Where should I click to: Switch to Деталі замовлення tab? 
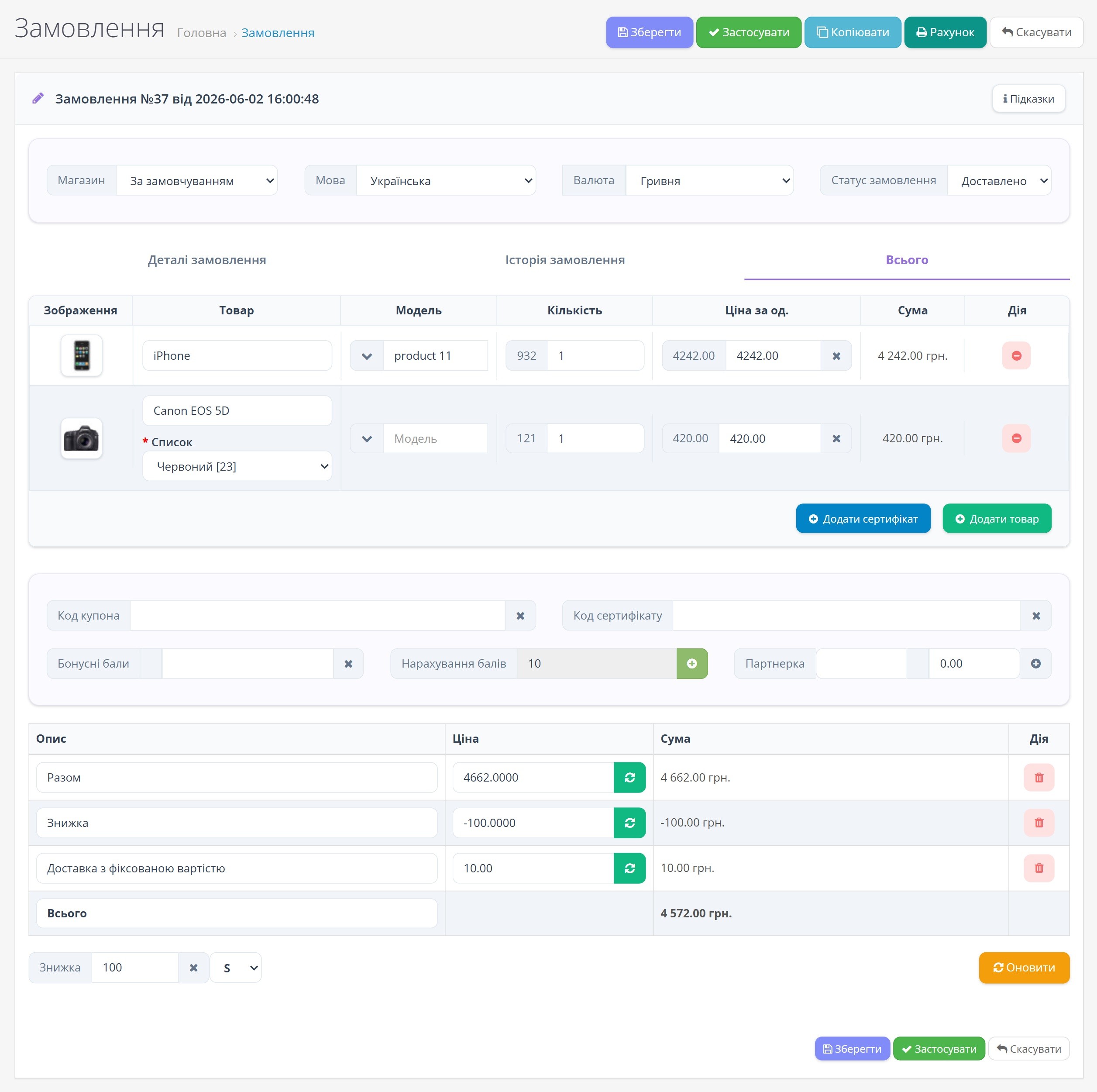coord(206,260)
